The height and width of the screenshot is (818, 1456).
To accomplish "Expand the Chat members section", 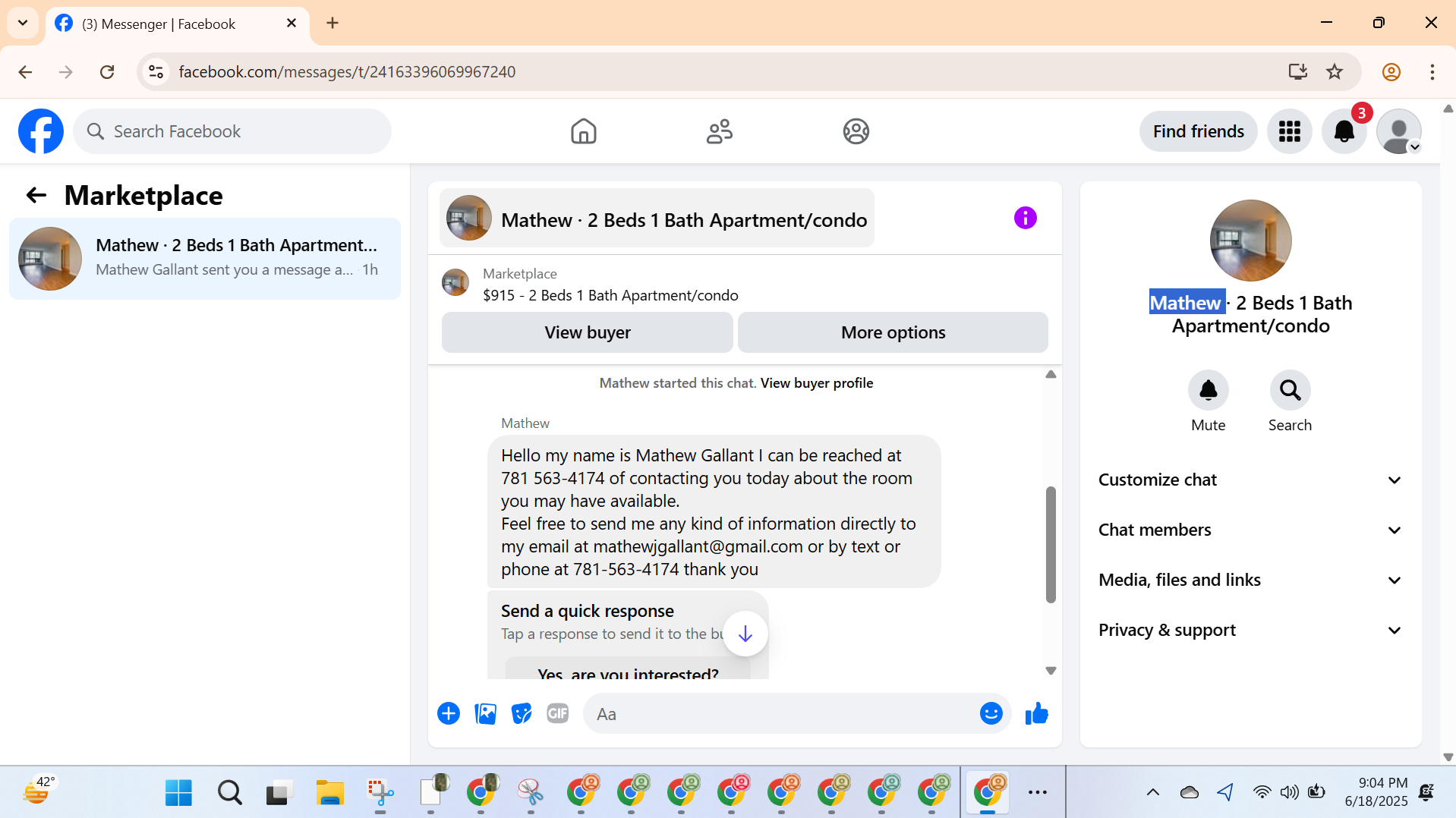I will coord(1250,530).
